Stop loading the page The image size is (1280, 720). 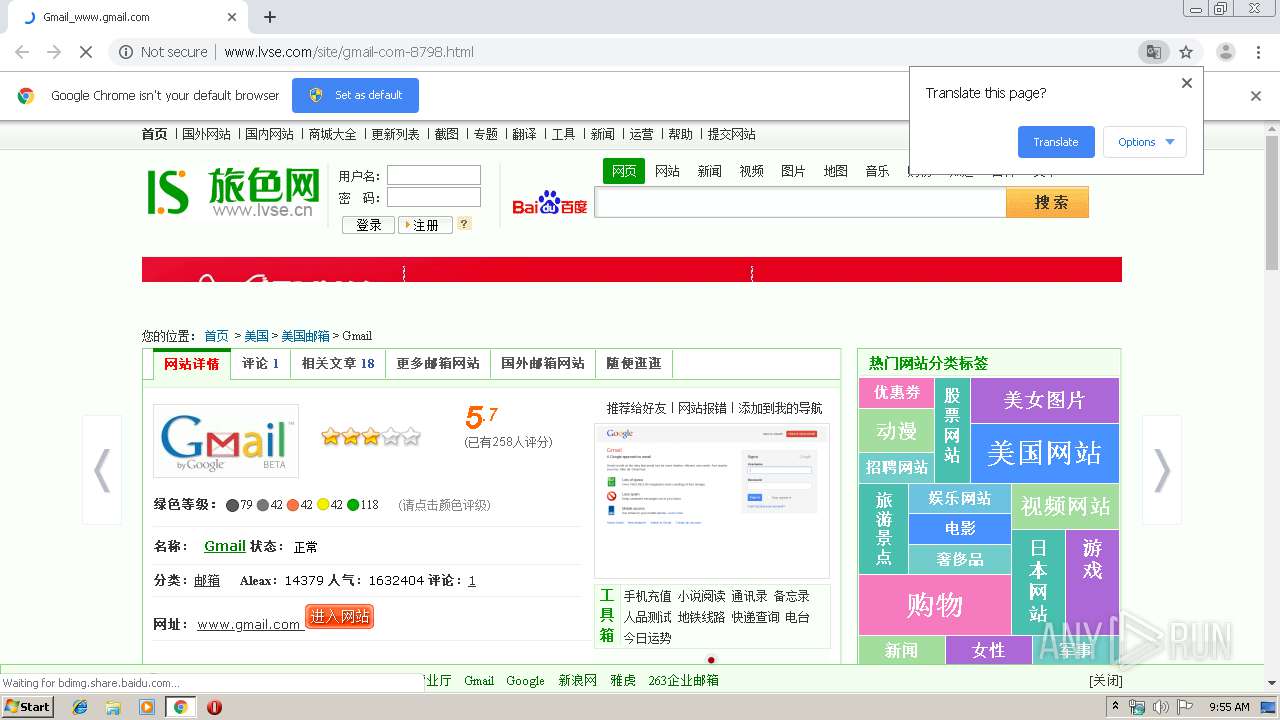click(85, 52)
